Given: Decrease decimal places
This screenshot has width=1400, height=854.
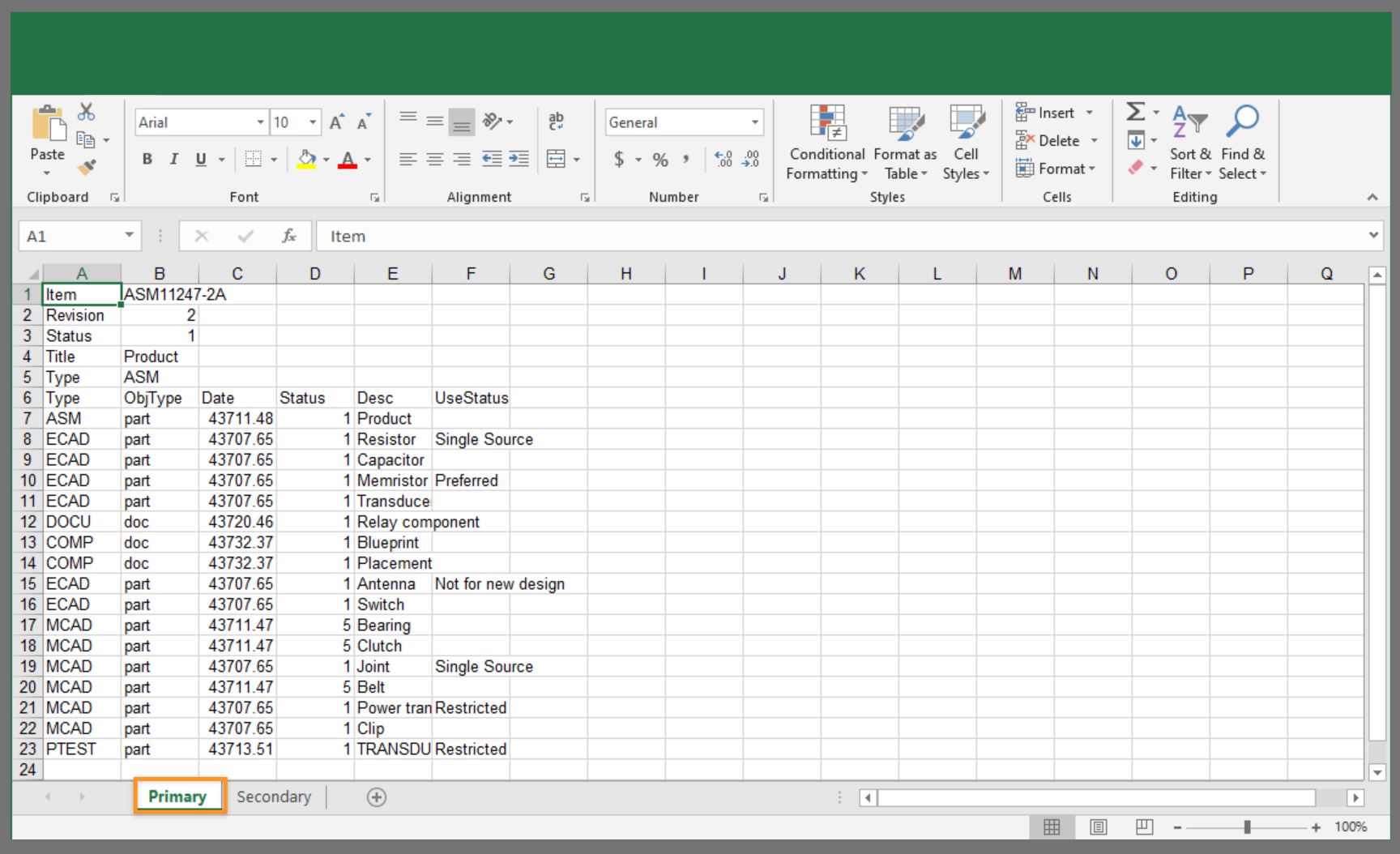Looking at the screenshot, I should tap(751, 159).
